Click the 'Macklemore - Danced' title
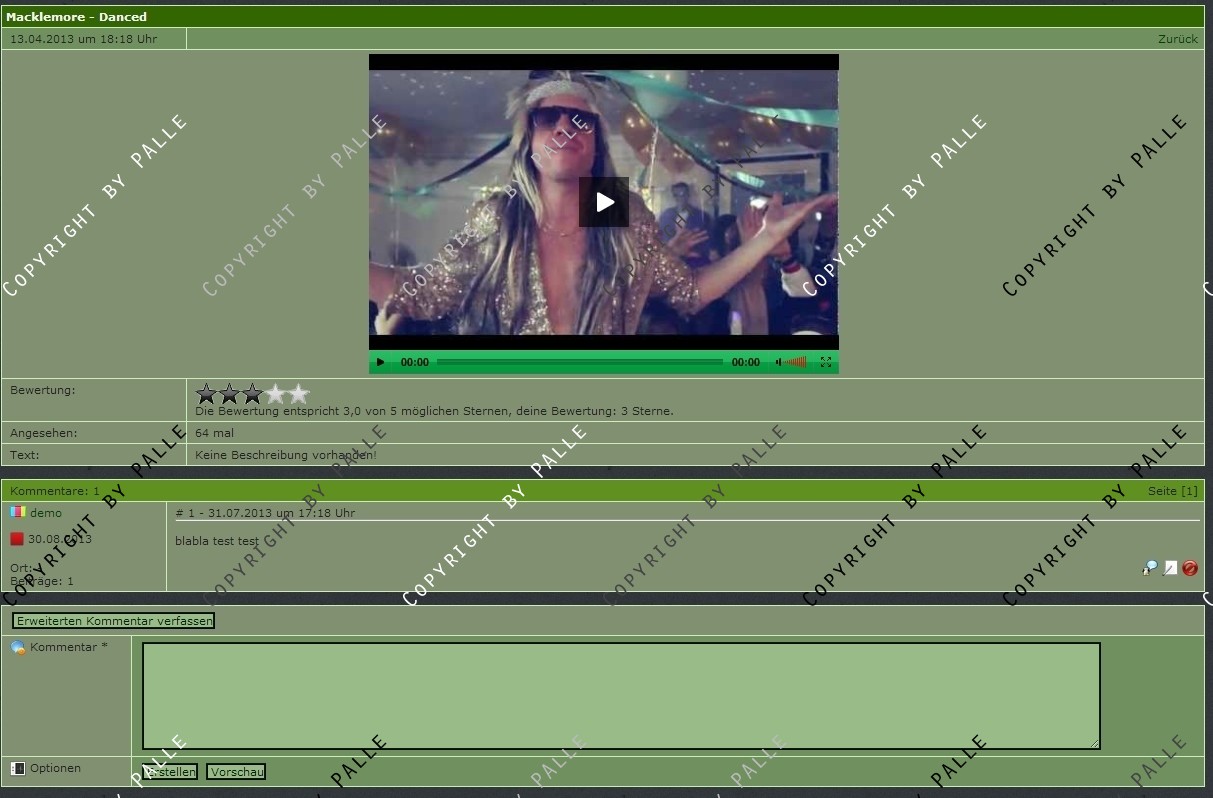 click(x=76, y=17)
